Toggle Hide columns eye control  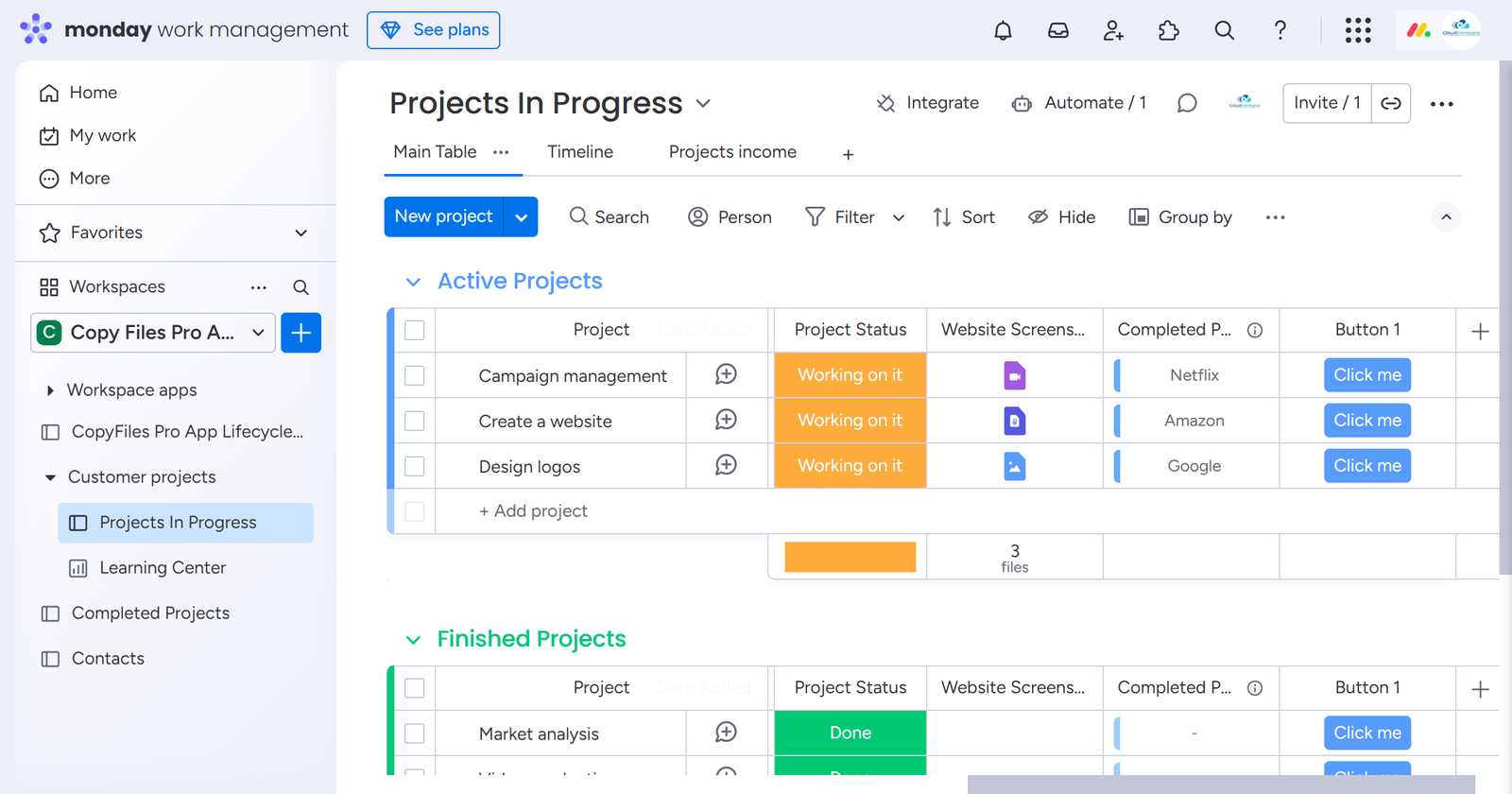pos(1062,217)
